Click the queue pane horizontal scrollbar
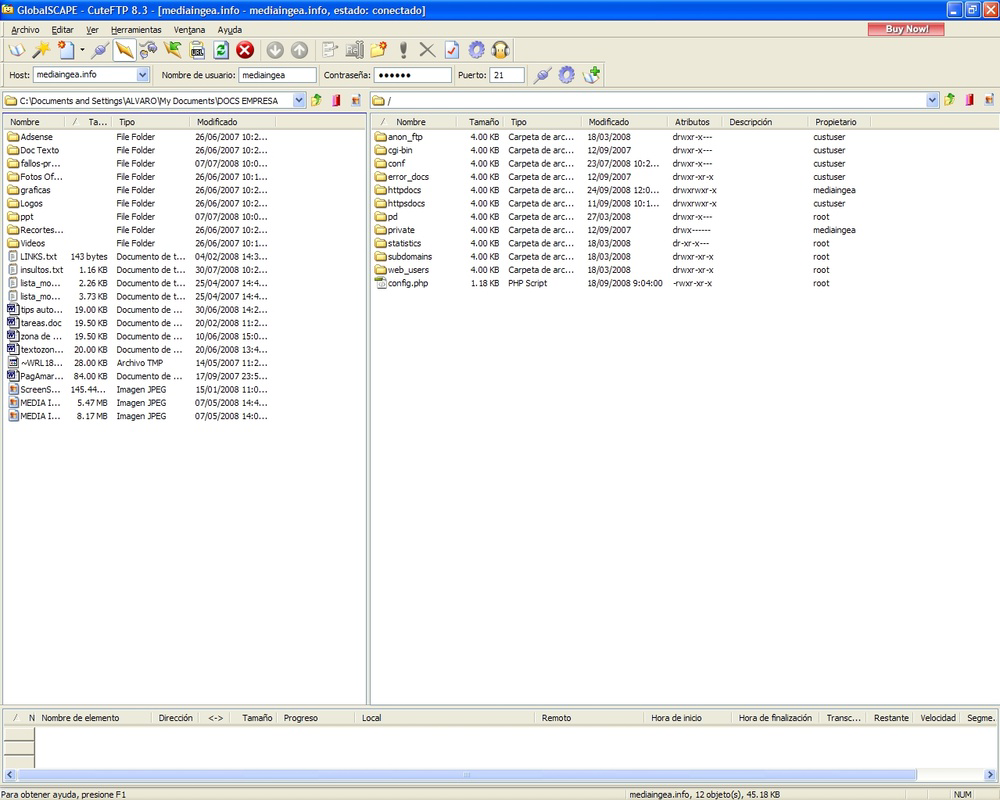This screenshot has height=800, width=1000. [467, 774]
